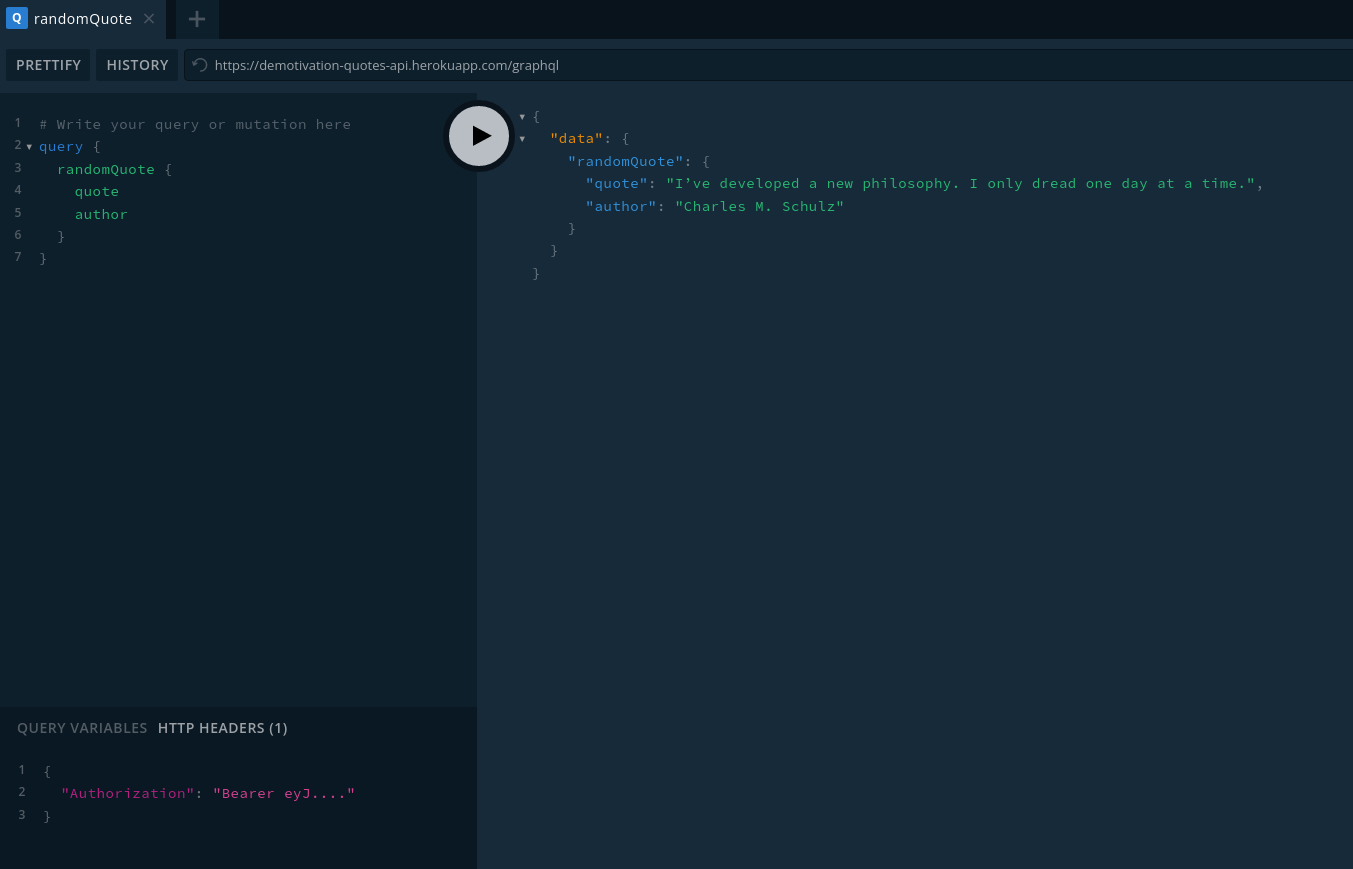
Task: Click the "Charles M. Schulz" value
Action: tap(760, 207)
